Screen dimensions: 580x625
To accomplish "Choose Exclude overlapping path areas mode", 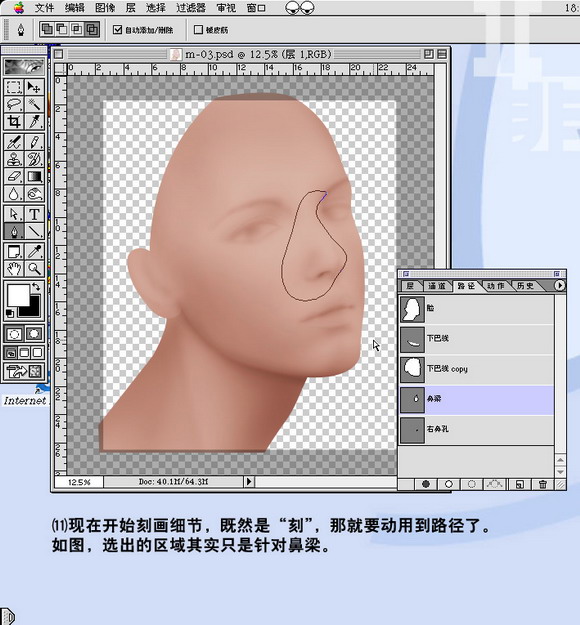I will click(x=92, y=29).
